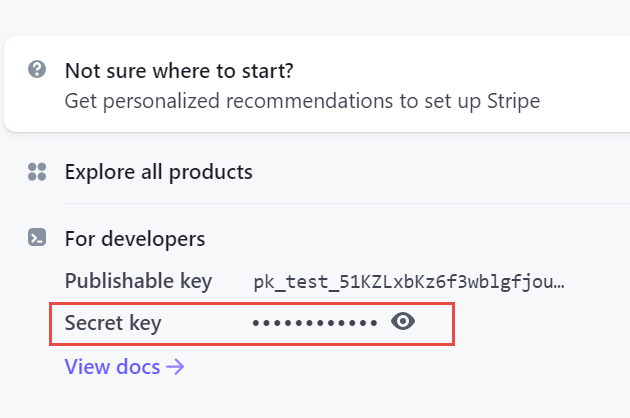Reveal the secret key with eye icon

point(403,321)
